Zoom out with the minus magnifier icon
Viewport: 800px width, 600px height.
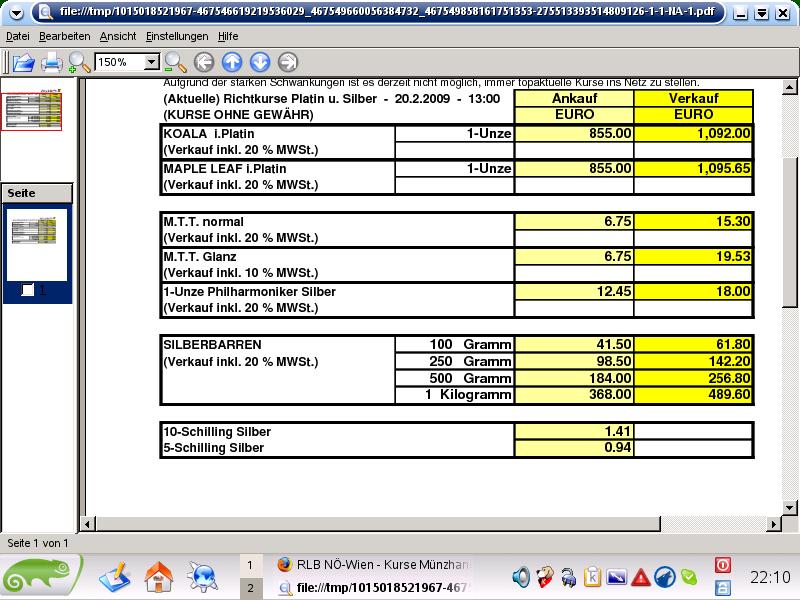coord(175,62)
